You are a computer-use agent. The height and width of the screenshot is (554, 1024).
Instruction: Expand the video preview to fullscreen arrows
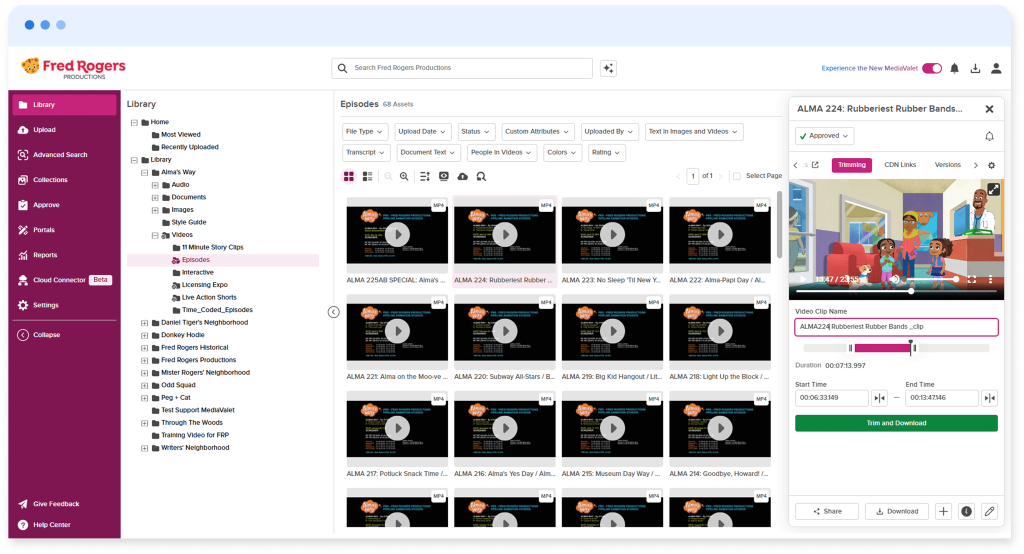(x=993, y=189)
